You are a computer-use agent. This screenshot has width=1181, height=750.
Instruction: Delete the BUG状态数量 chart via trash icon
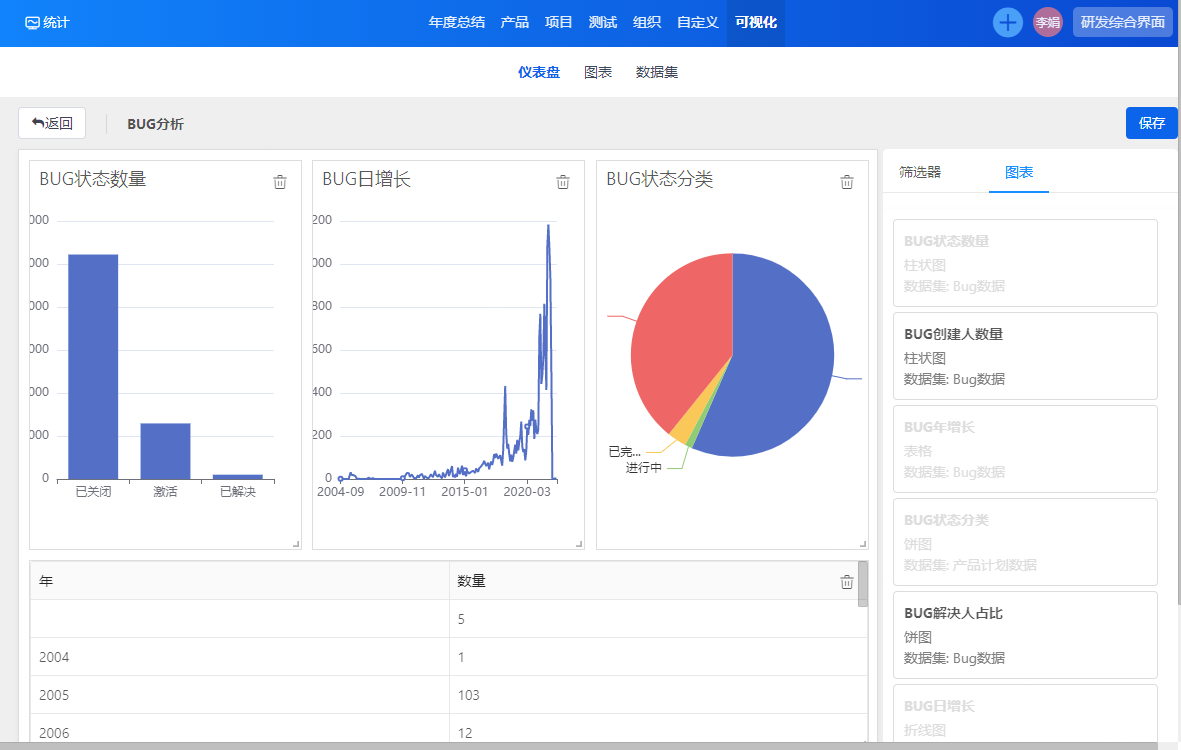point(280,182)
